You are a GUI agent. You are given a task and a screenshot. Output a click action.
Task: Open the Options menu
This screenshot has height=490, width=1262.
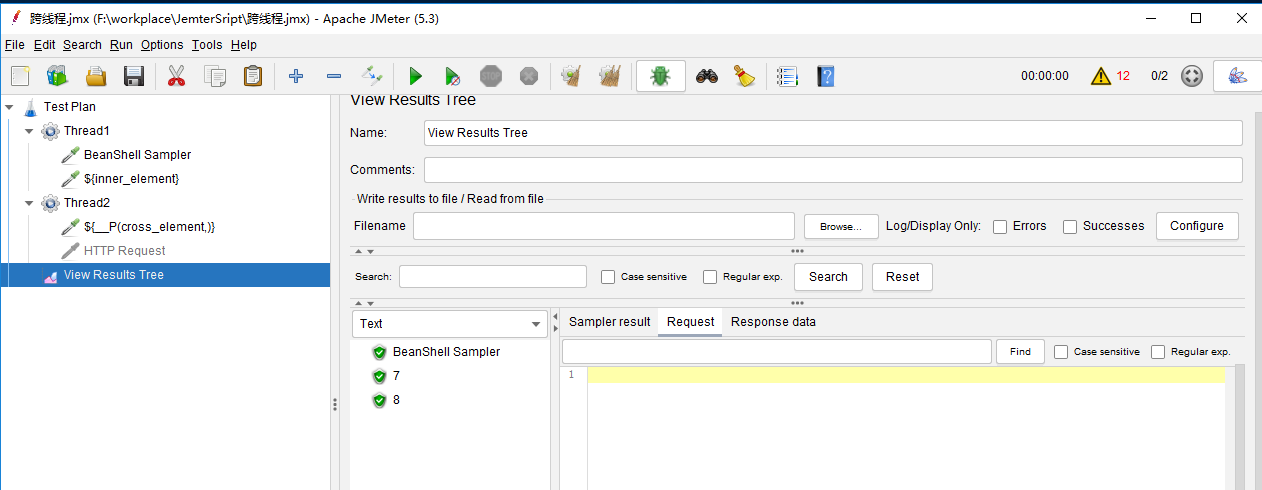(x=162, y=45)
